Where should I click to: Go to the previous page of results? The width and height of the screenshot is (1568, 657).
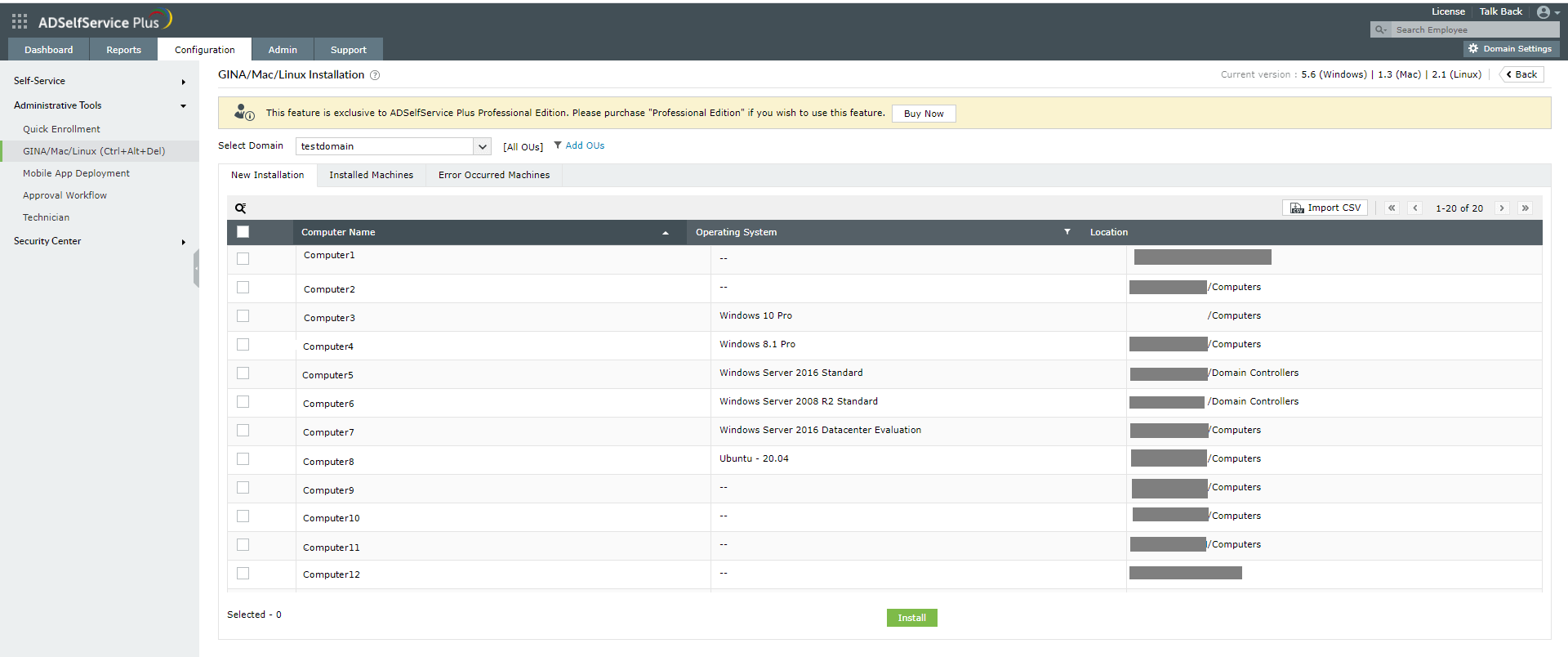click(x=1415, y=208)
